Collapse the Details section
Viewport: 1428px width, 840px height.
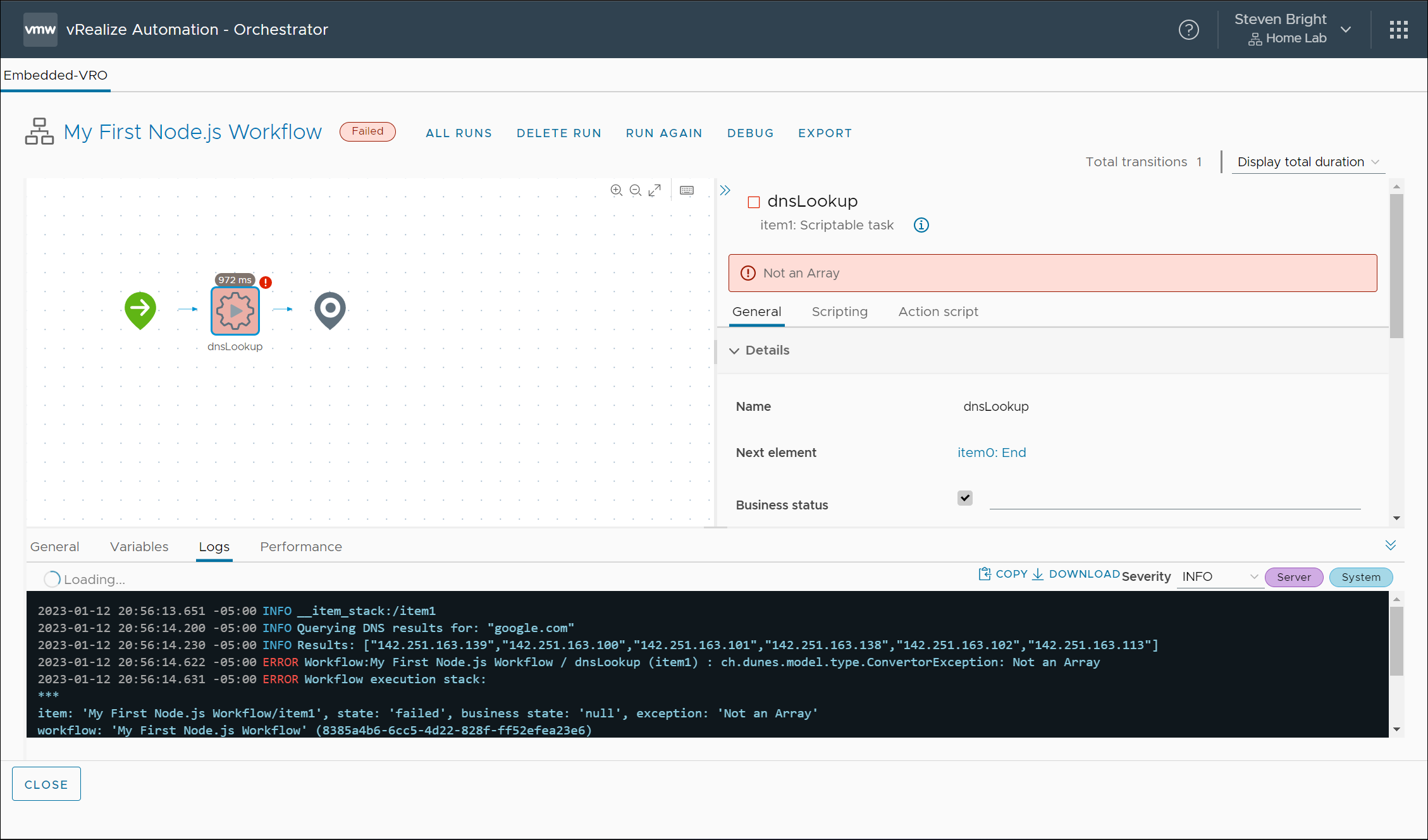coord(734,351)
